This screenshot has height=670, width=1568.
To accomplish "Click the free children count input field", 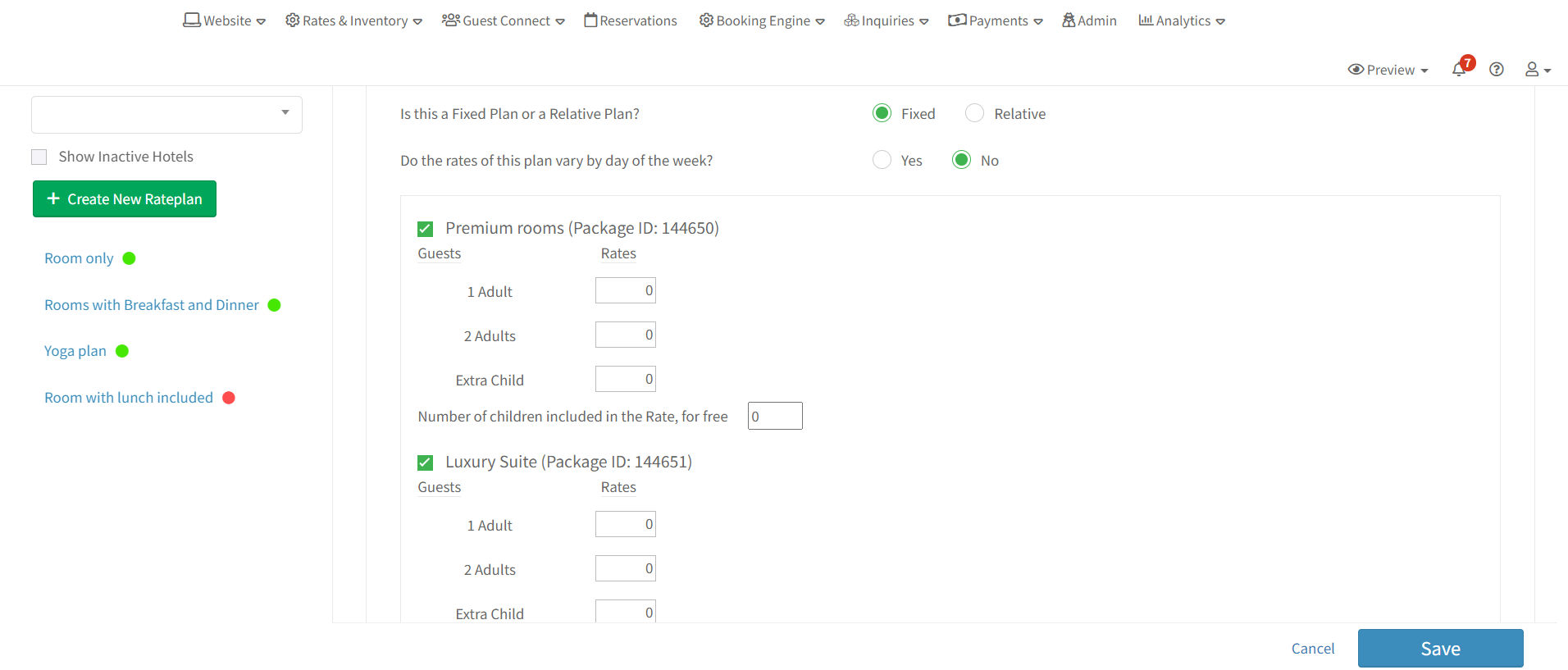I will click(x=775, y=416).
